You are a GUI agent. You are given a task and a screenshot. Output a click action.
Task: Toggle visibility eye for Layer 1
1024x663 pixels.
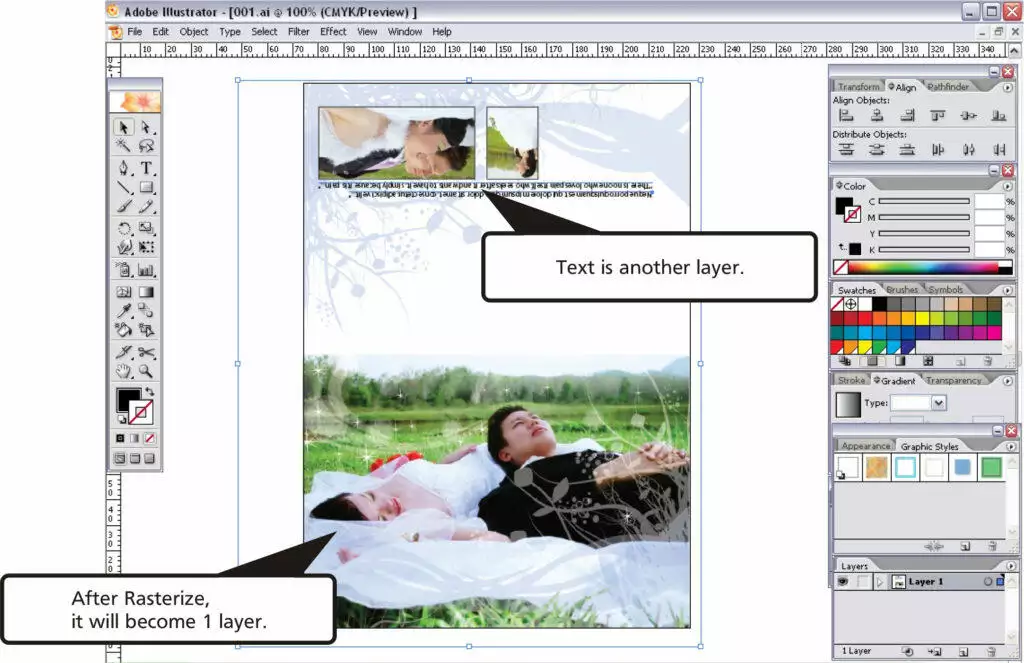[x=843, y=582]
